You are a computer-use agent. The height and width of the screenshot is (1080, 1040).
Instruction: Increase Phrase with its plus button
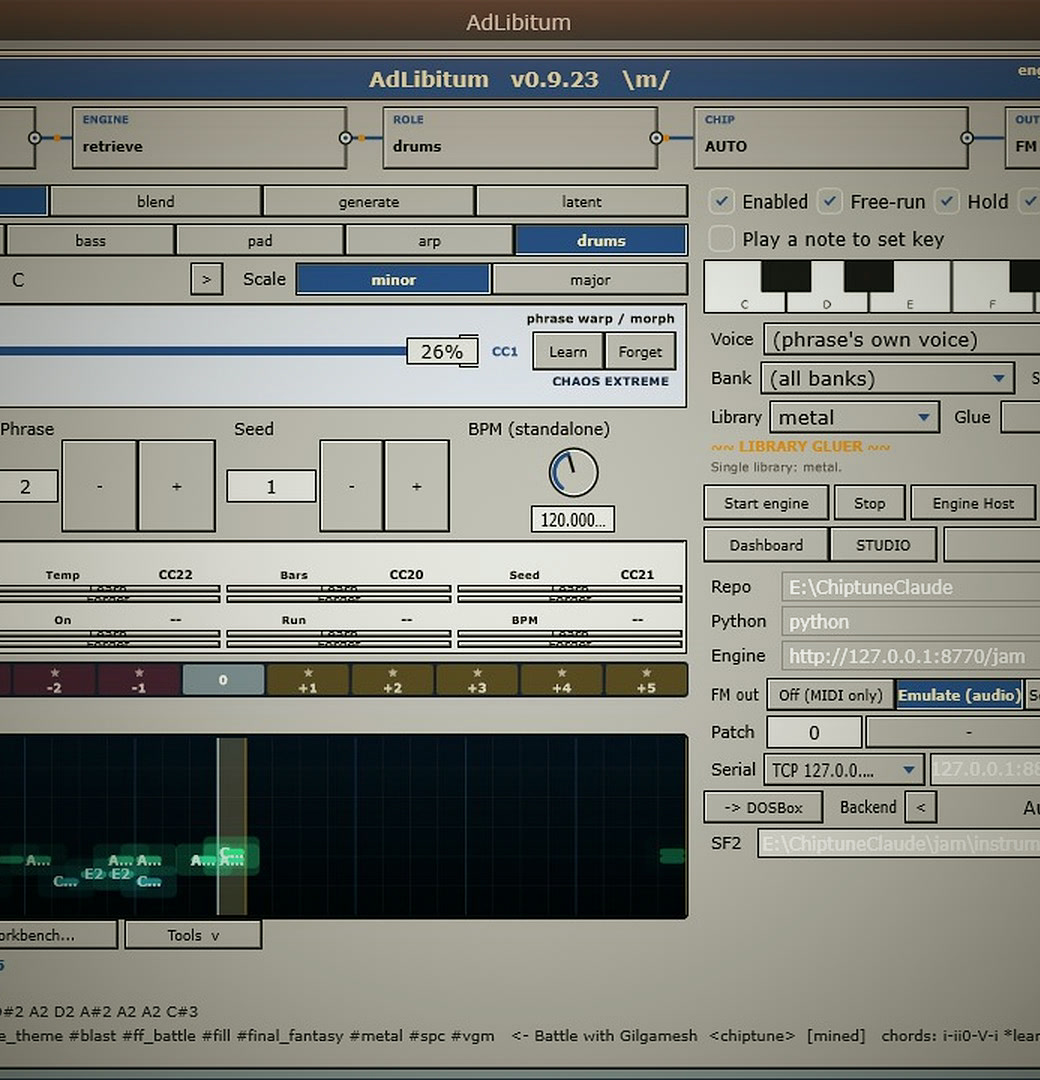pyautogui.click(x=177, y=486)
